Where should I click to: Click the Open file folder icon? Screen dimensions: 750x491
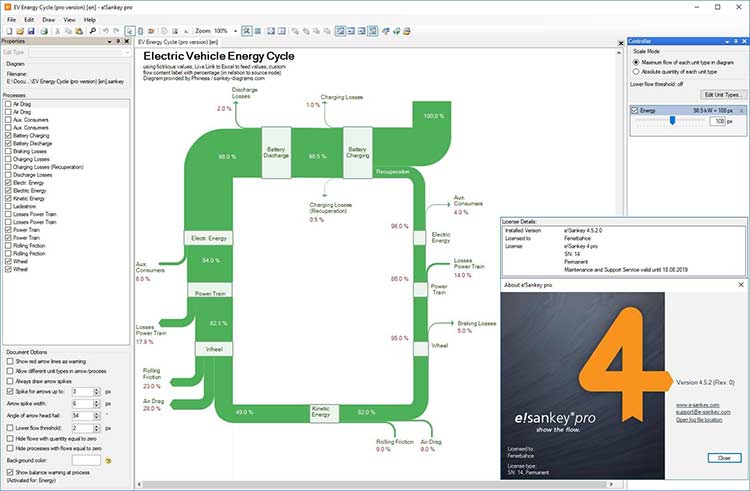20,31
